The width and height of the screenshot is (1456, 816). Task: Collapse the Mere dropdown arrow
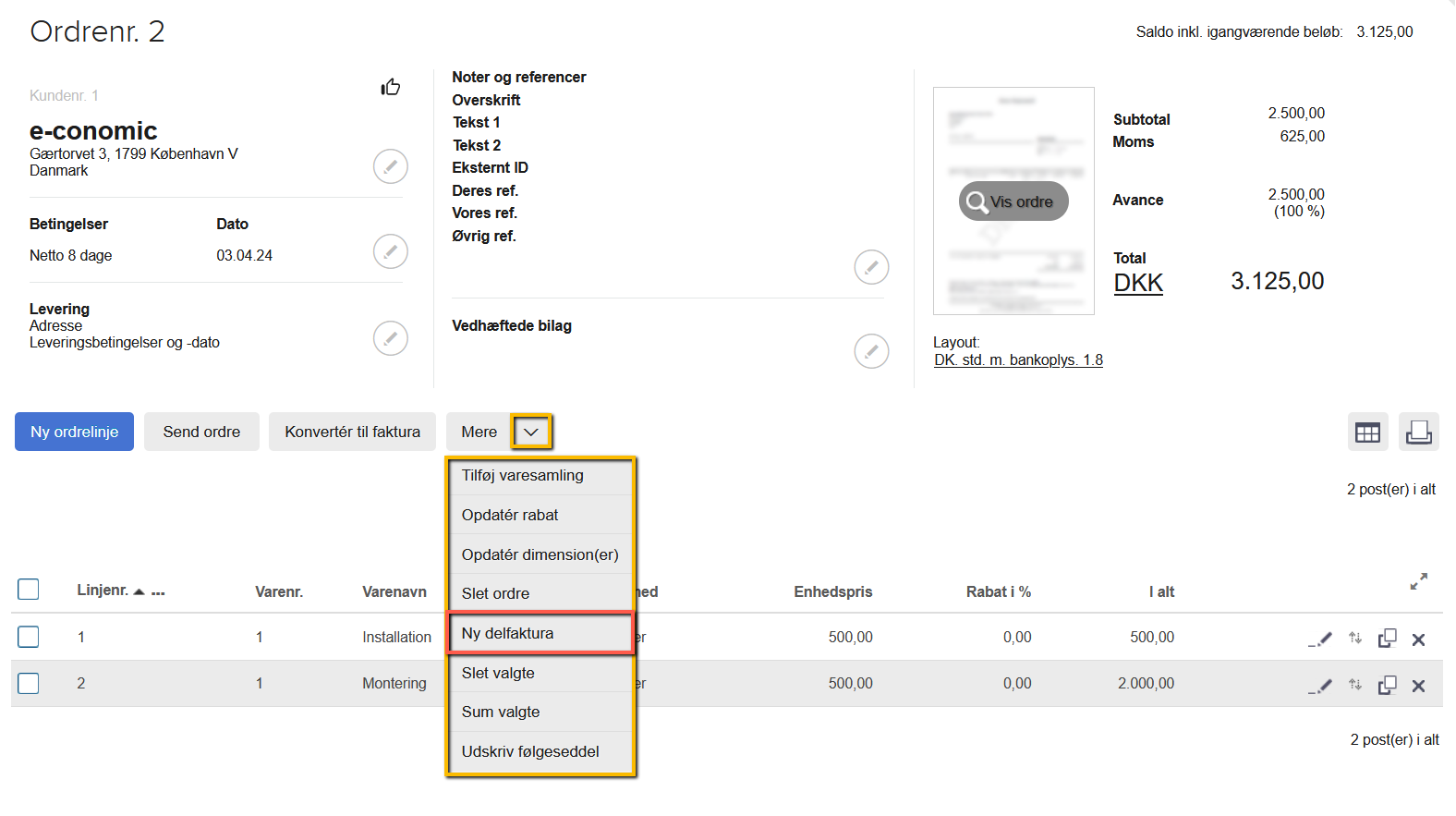pos(531,432)
